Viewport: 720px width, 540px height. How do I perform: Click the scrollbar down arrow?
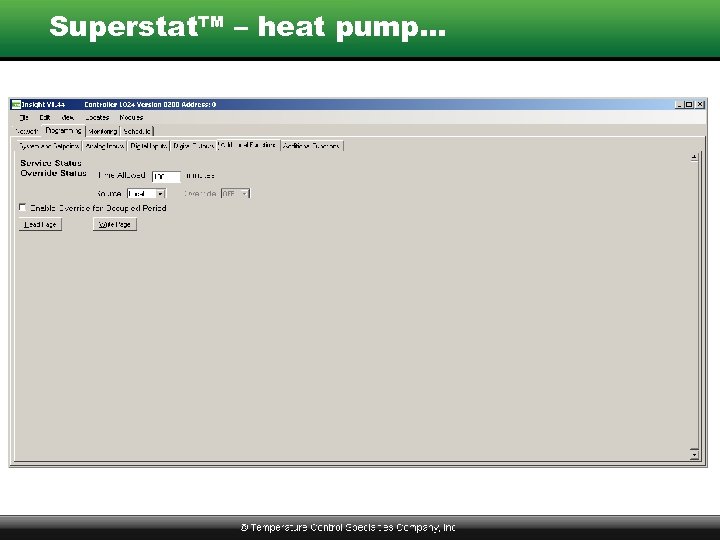coord(694,454)
